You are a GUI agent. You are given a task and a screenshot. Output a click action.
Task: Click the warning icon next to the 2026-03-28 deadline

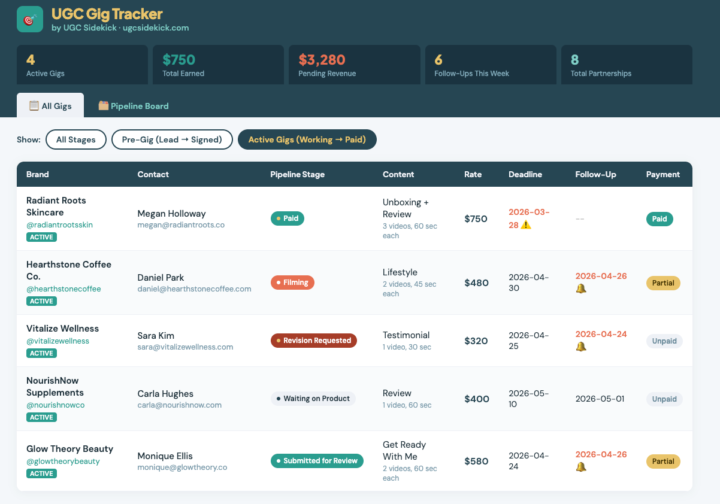[x=526, y=225]
